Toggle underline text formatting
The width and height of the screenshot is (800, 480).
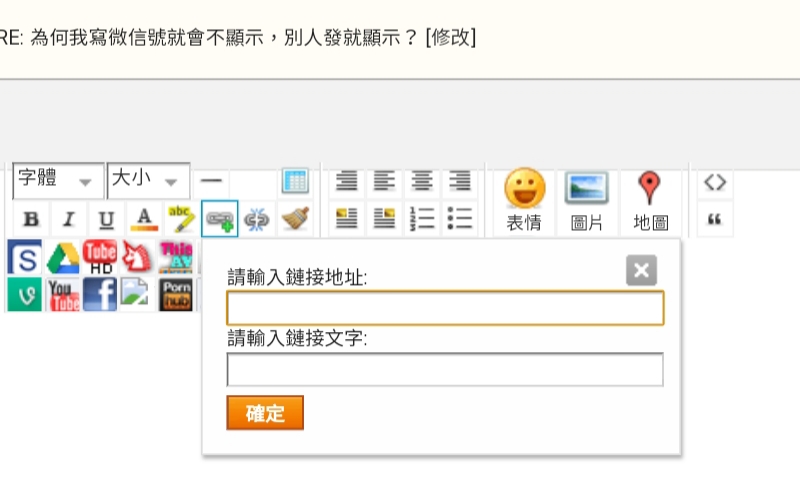[106, 219]
